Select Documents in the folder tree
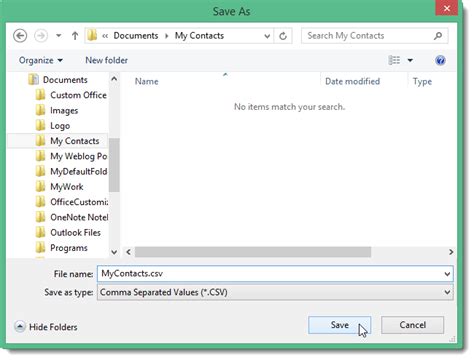474x360 pixels. 65,80
